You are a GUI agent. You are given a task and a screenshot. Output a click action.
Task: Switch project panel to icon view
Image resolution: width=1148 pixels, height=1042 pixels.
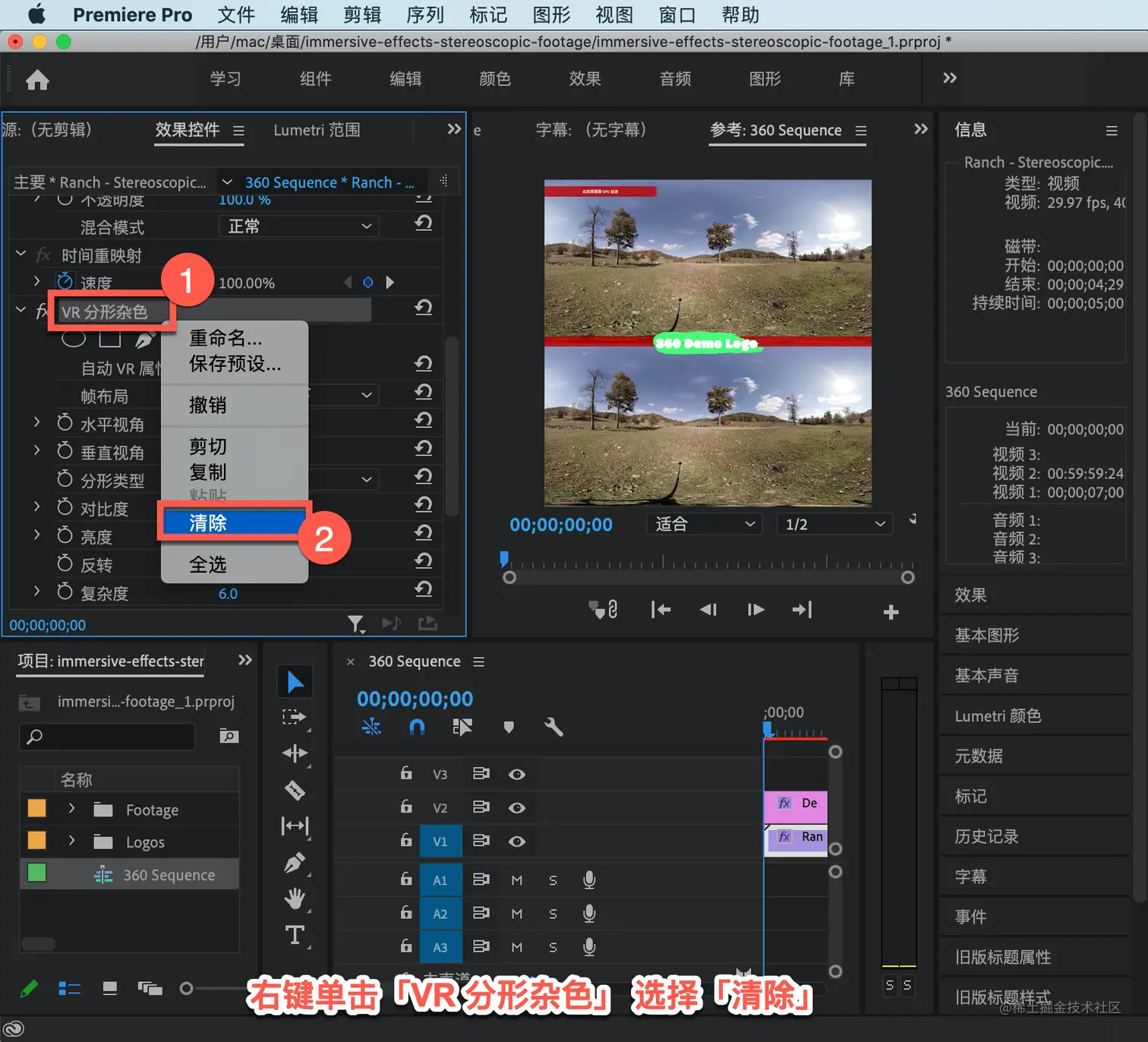[110, 988]
